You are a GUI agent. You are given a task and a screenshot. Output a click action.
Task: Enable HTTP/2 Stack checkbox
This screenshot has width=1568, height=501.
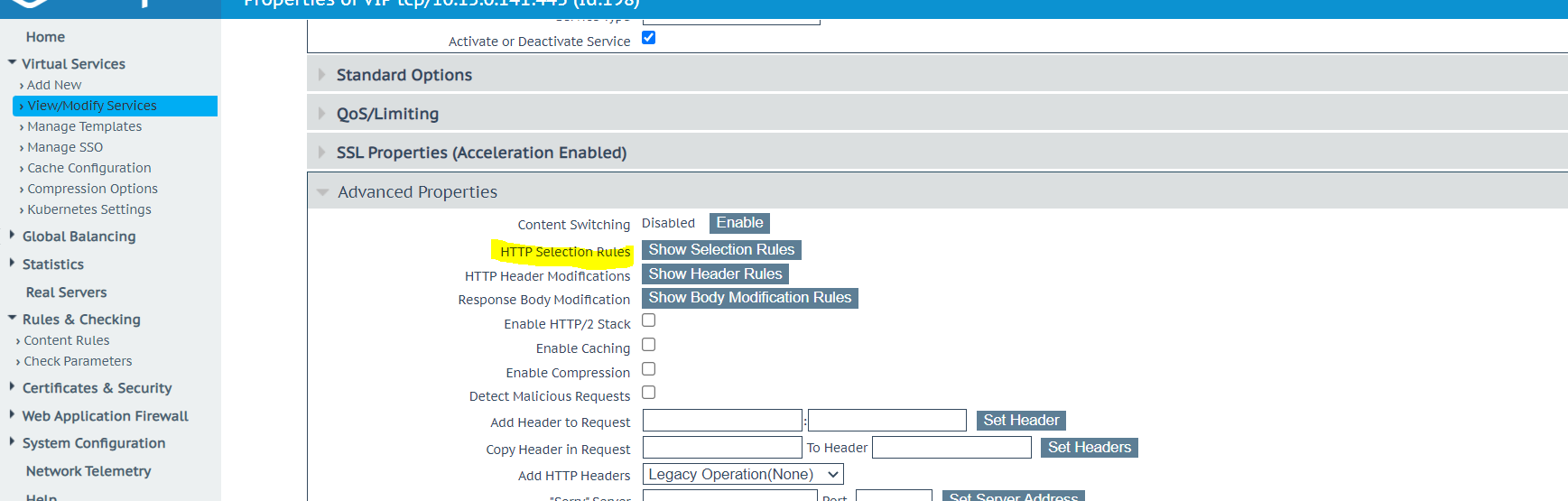(x=648, y=320)
